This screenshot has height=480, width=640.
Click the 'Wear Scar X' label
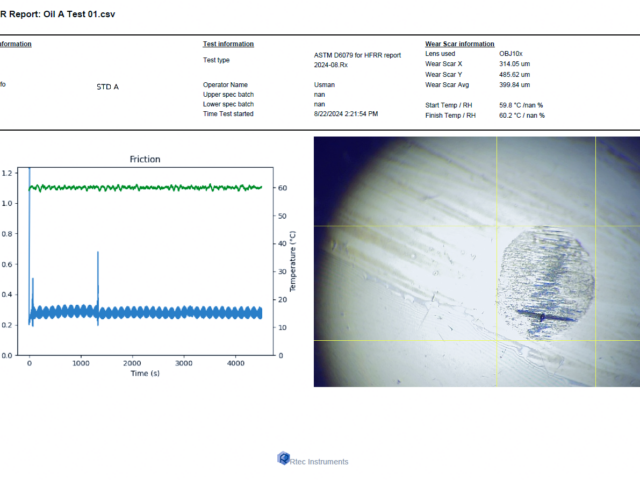[x=444, y=64]
